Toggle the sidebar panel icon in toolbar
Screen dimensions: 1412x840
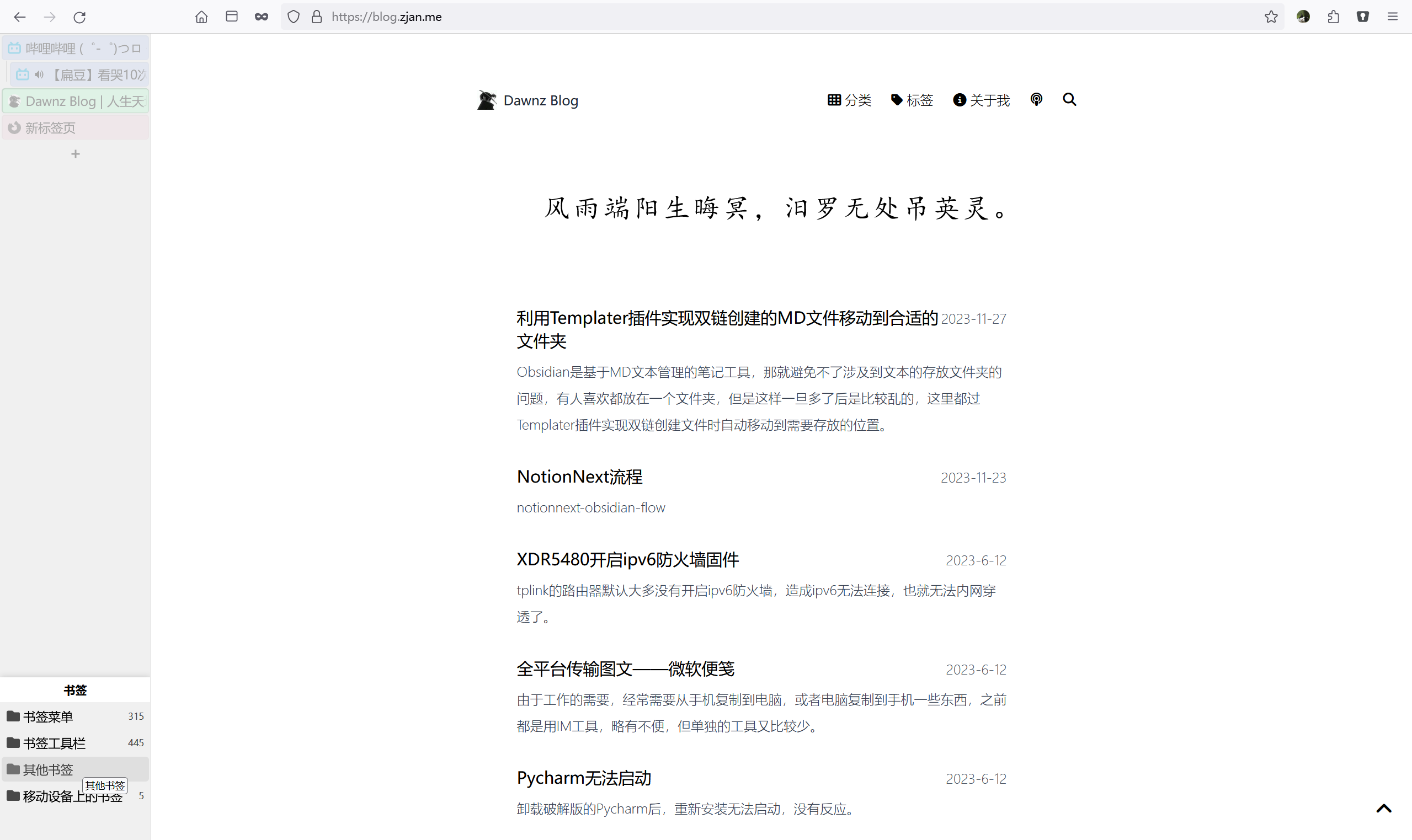point(232,17)
